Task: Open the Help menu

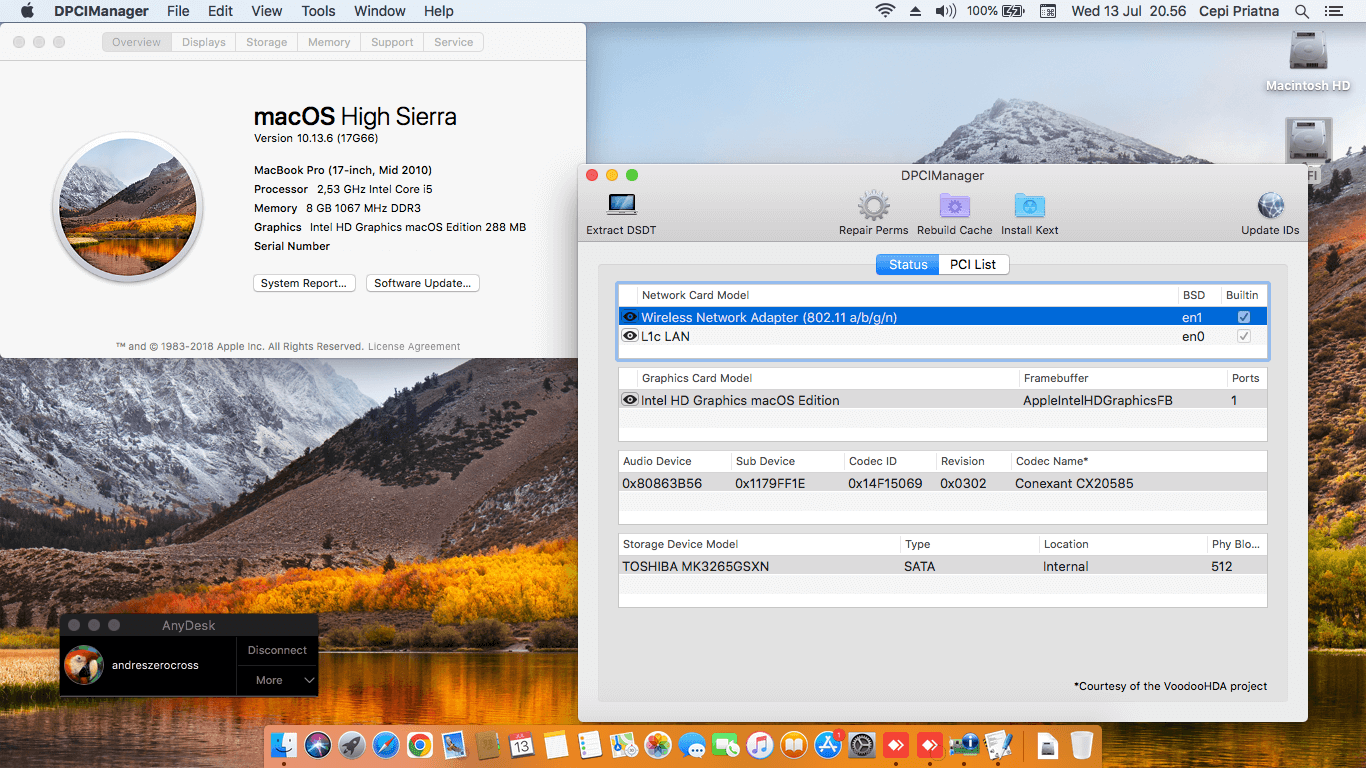Action: tap(438, 11)
